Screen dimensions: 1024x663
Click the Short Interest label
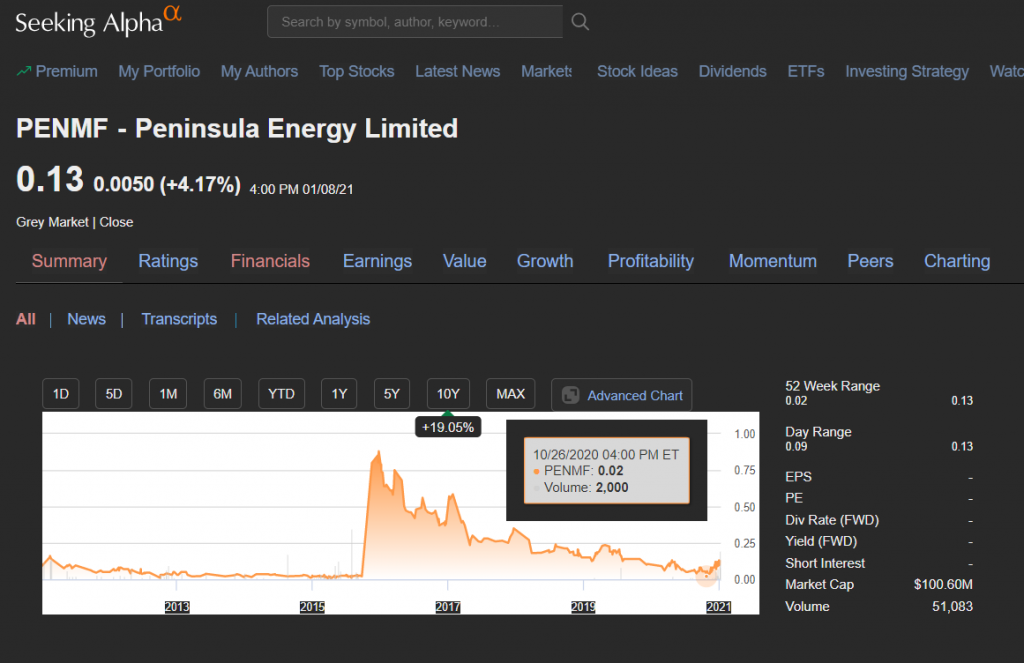825,563
